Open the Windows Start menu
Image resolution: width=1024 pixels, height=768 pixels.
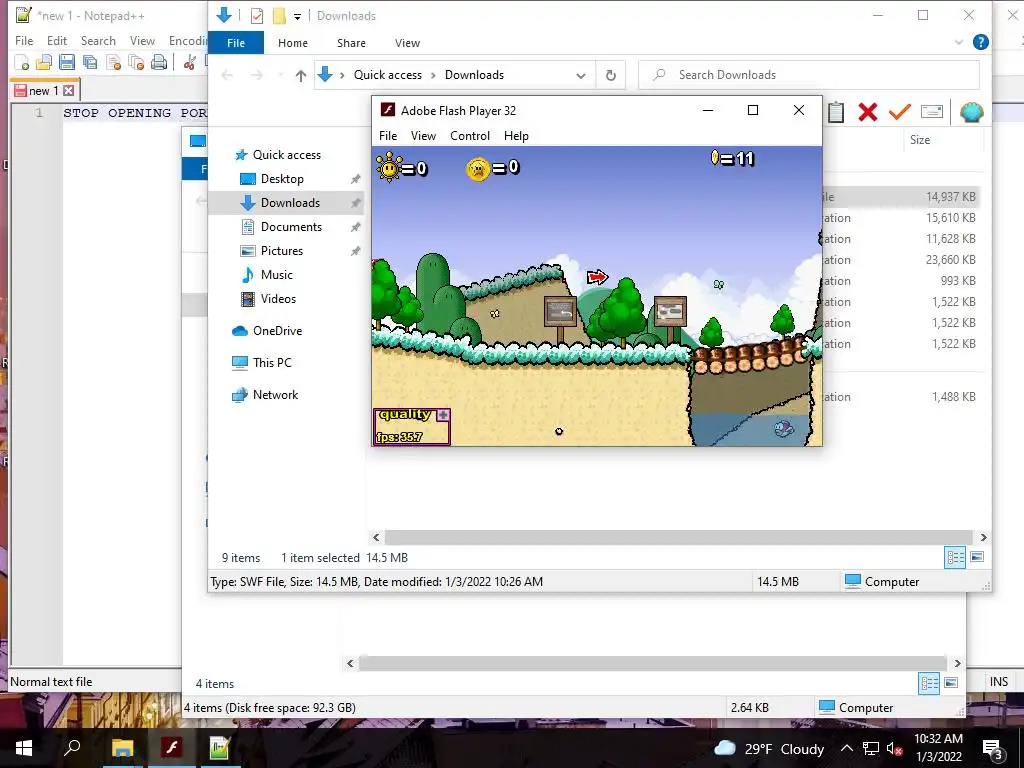pos(24,748)
